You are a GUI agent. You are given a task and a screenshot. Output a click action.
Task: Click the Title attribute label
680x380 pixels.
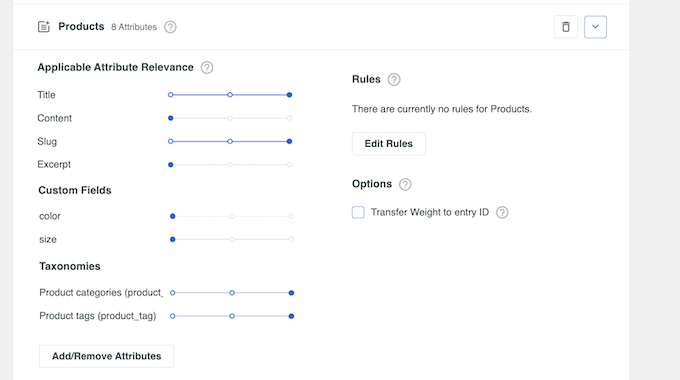[x=46, y=95]
